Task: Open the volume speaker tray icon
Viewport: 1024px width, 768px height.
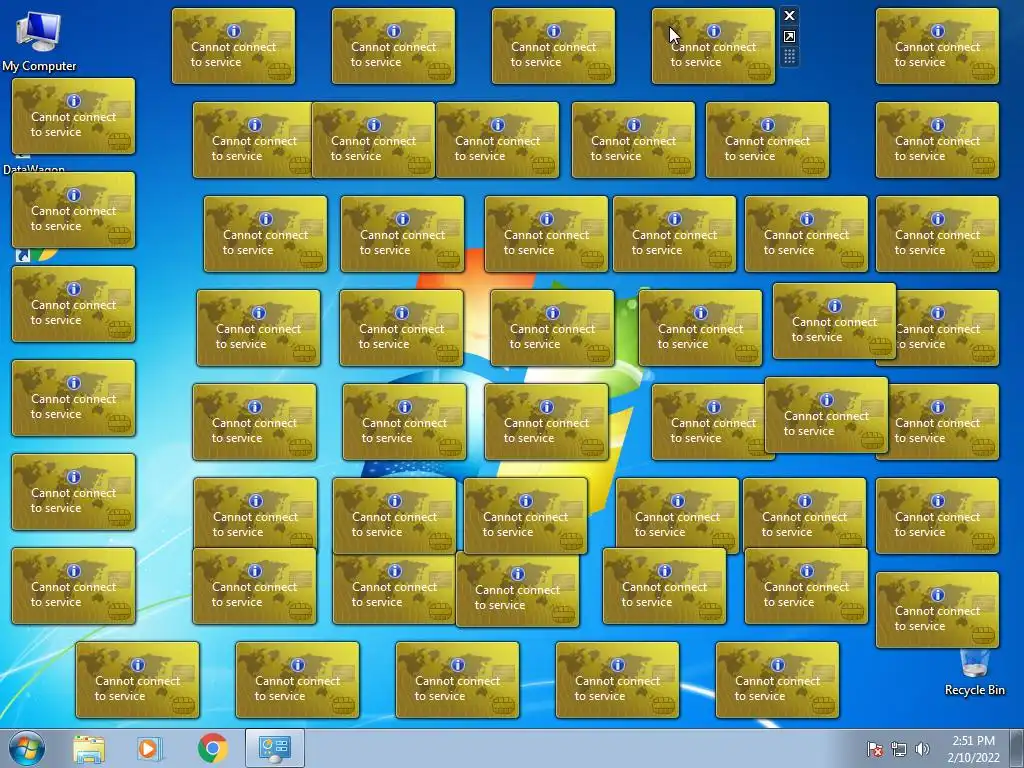Action: [922, 749]
